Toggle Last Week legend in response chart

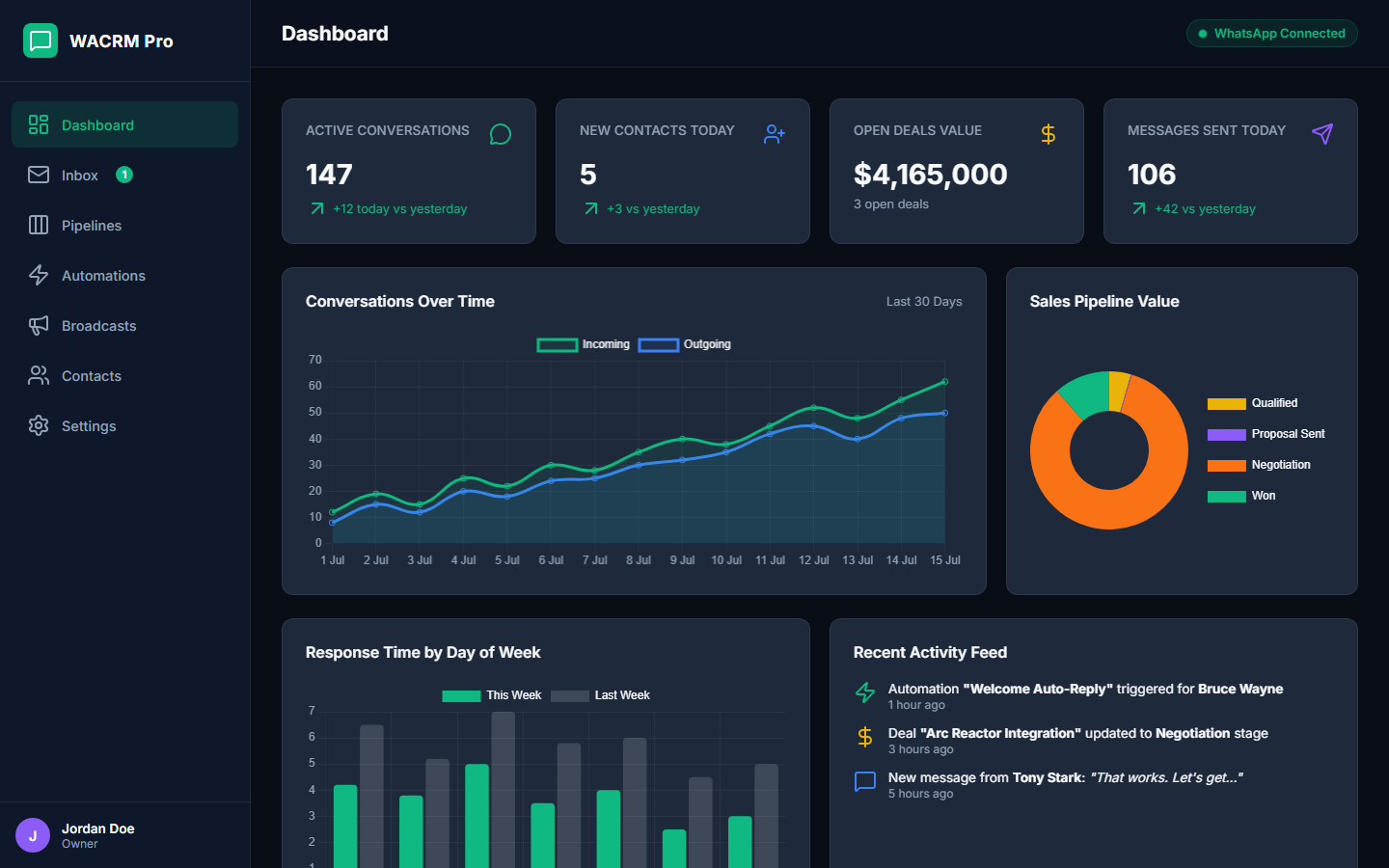point(600,695)
